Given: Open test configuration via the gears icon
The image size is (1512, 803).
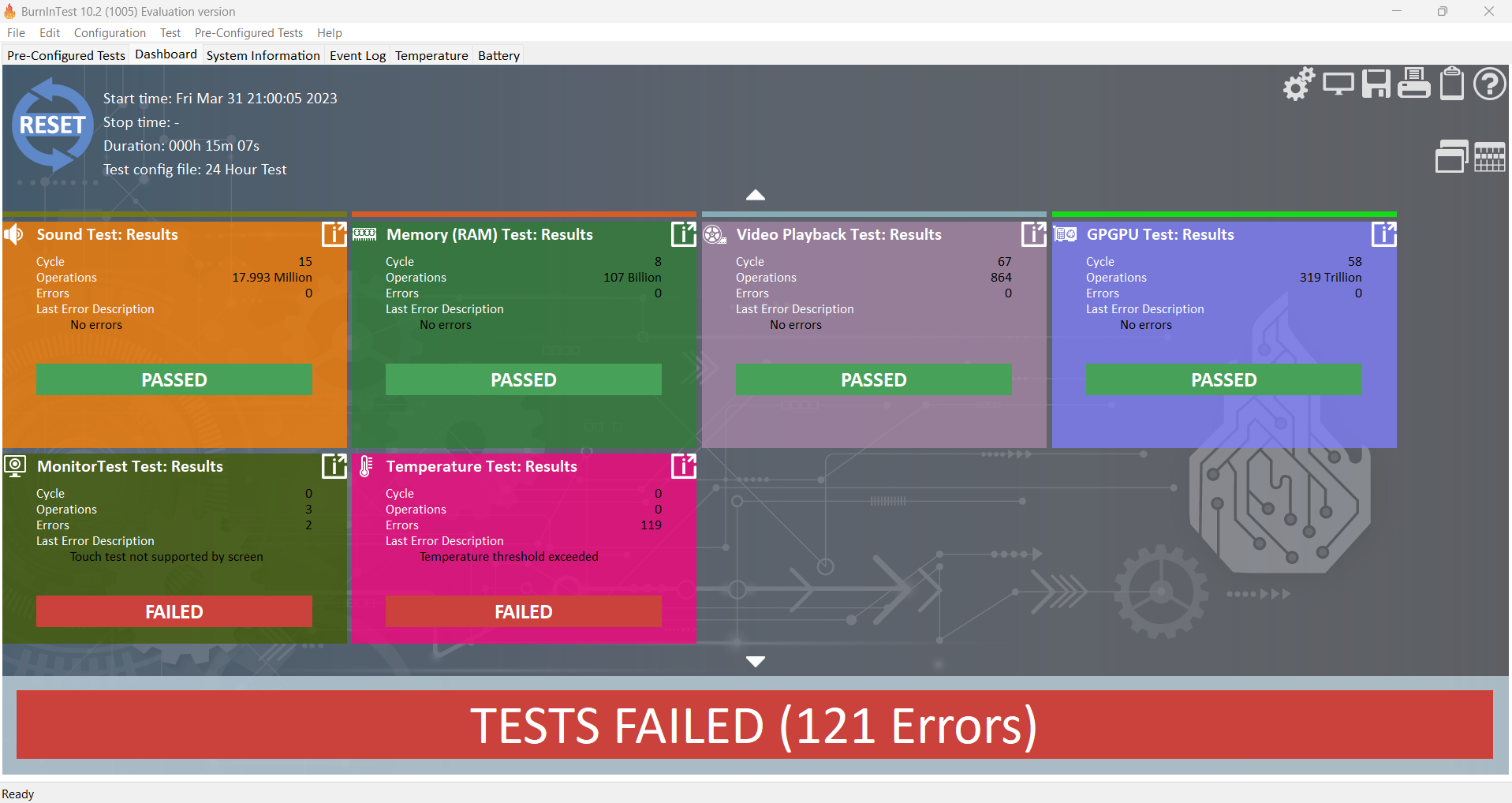Looking at the screenshot, I should [1299, 83].
